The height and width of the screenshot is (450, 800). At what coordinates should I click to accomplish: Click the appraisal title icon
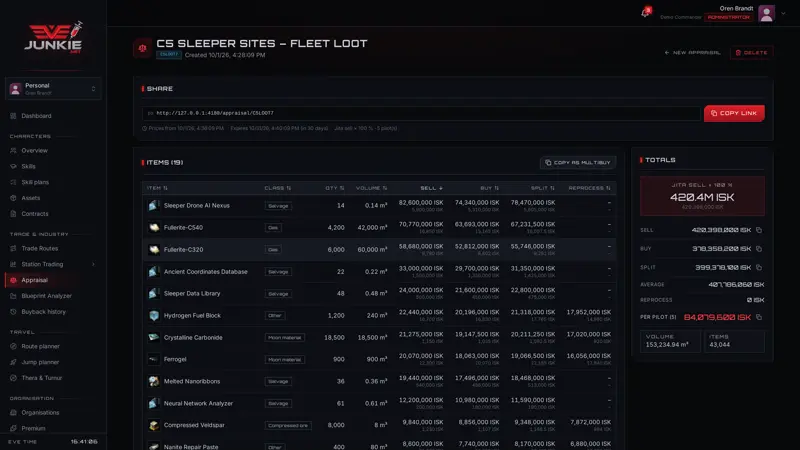142,48
